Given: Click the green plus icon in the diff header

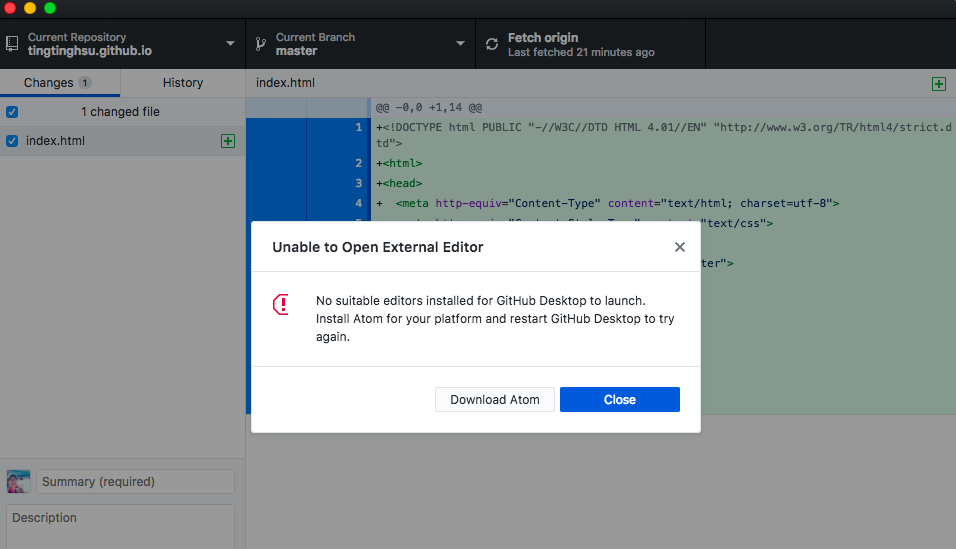Looking at the screenshot, I should (939, 84).
